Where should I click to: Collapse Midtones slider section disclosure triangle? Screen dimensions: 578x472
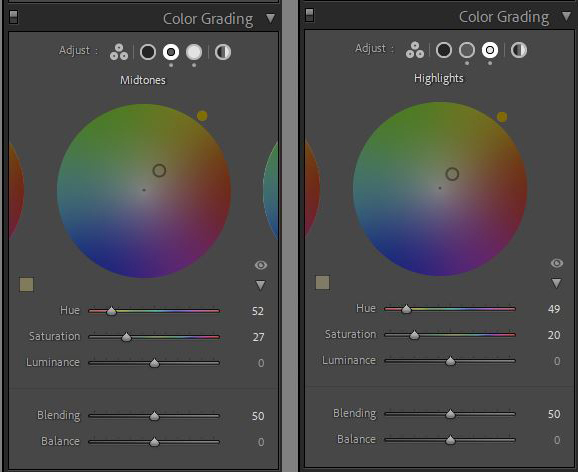pos(261,285)
